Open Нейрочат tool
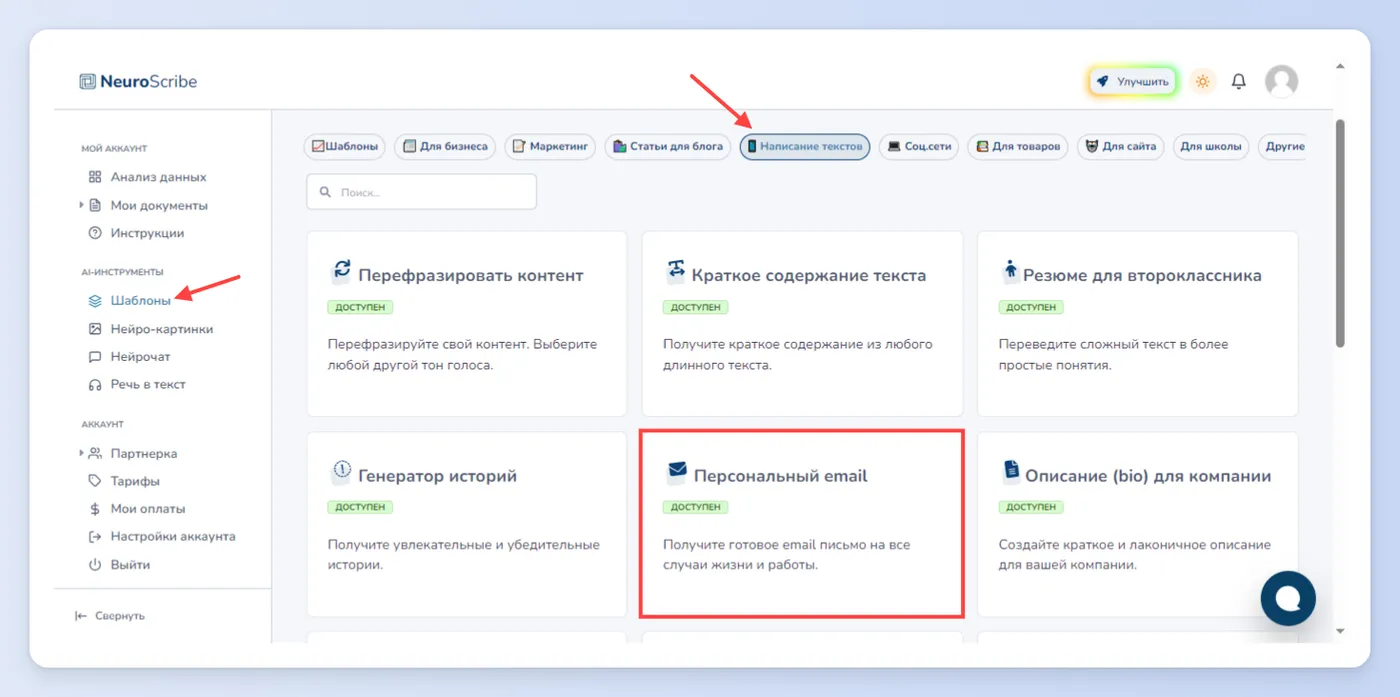This screenshot has height=697, width=1400. pyautogui.click(x=140, y=356)
